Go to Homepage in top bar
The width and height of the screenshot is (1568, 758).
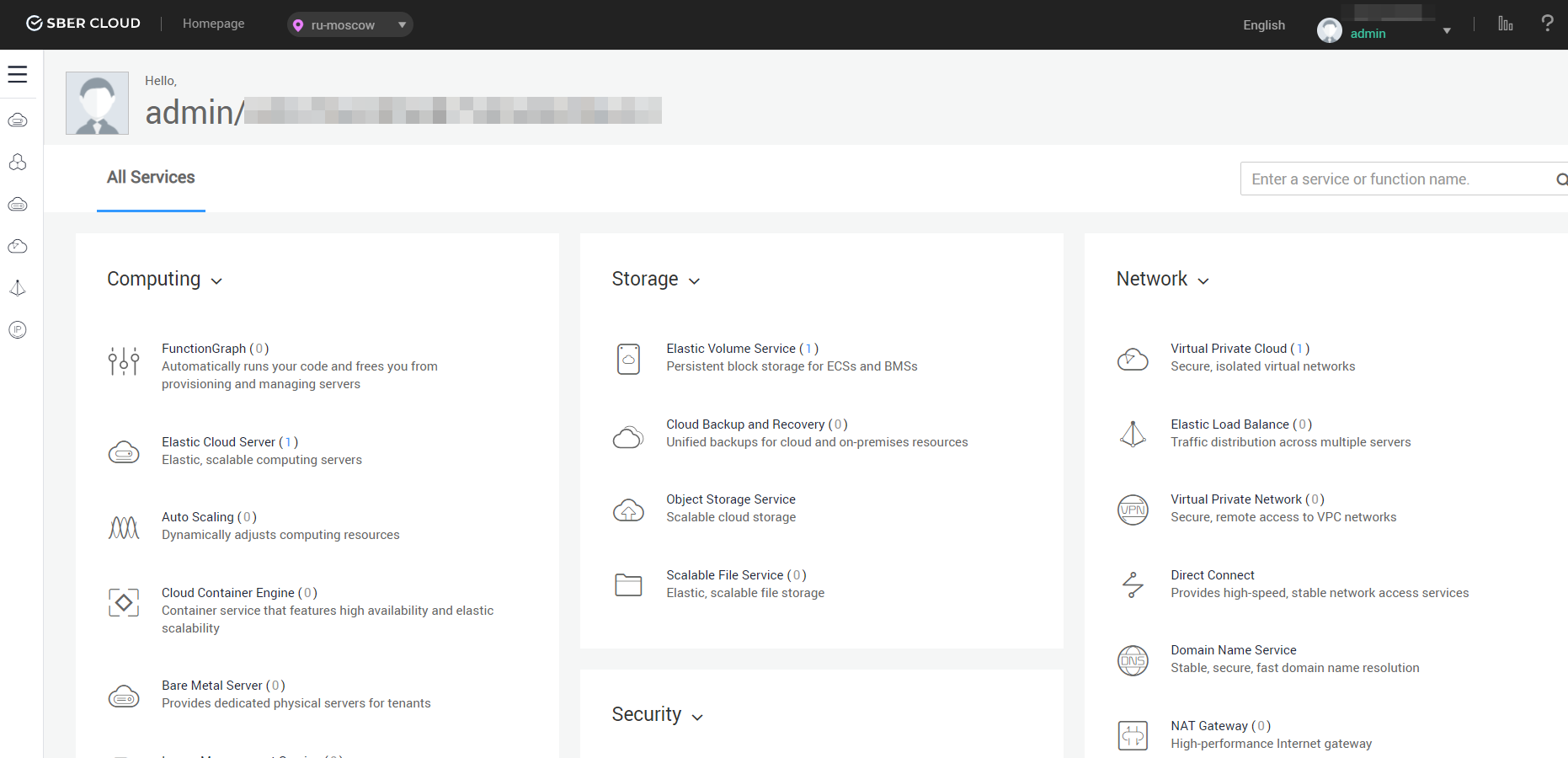coord(213,24)
